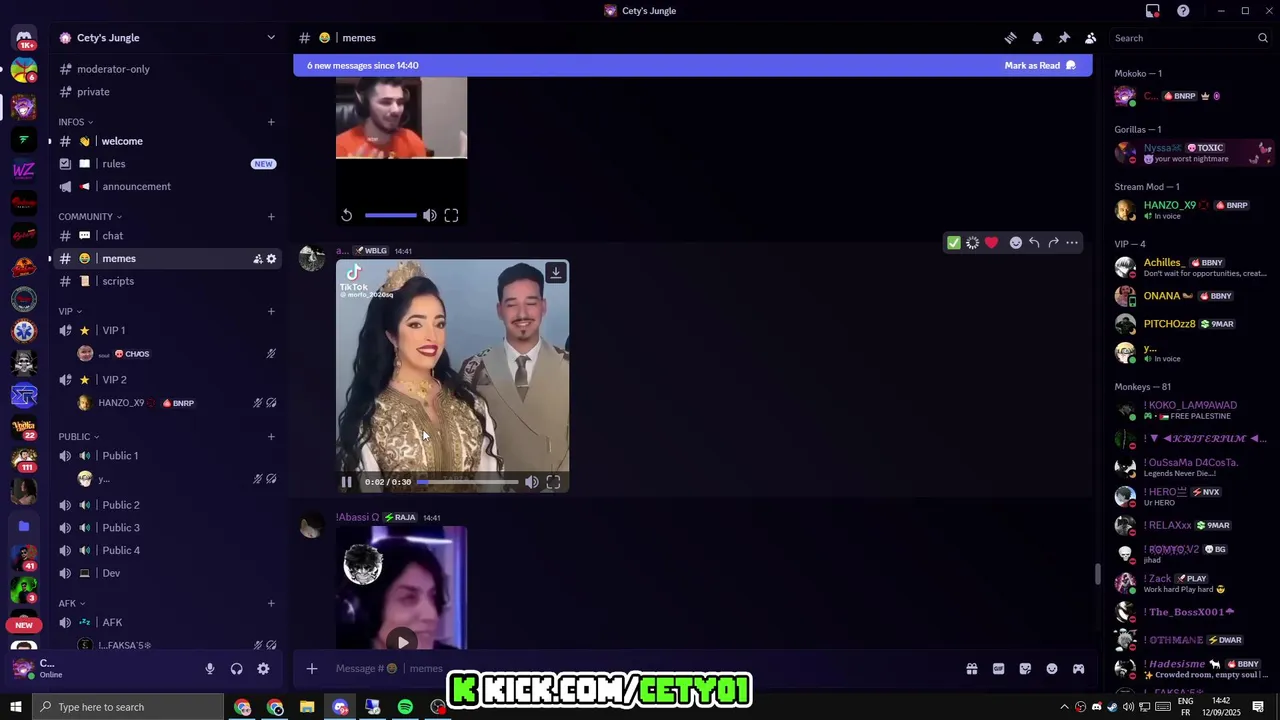
Task: Open attachment plus button in message bar
Action: [312, 669]
